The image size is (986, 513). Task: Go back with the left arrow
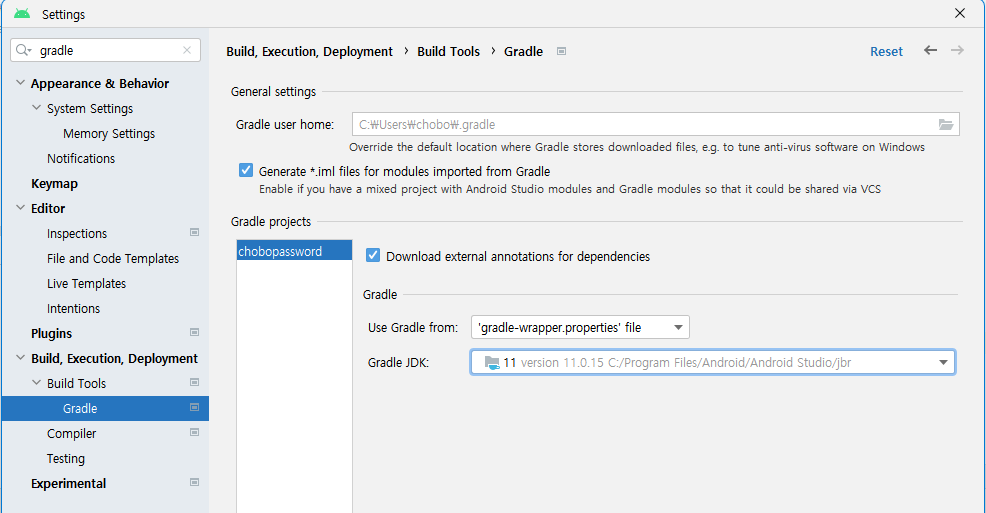931,50
